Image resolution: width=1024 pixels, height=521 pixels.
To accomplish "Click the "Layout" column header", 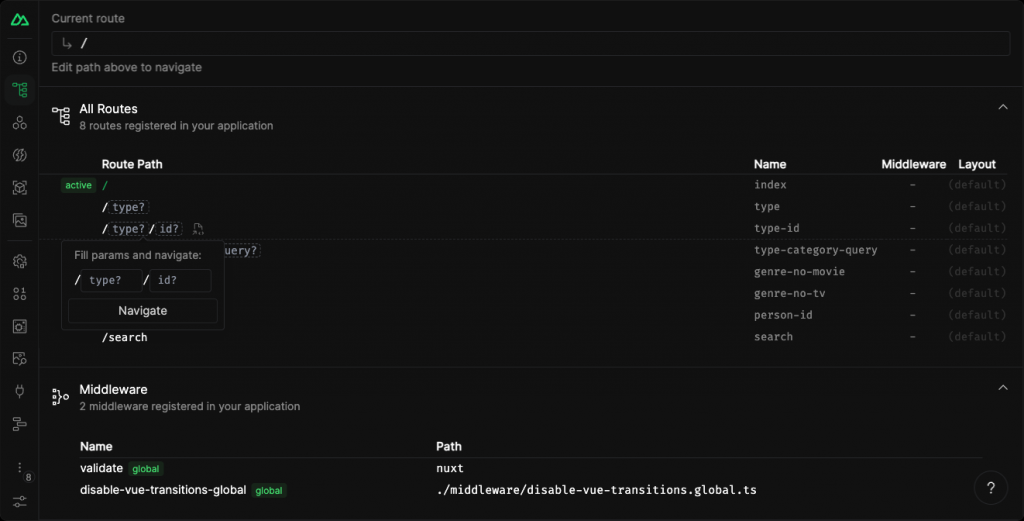I will click(x=977, y=165).
